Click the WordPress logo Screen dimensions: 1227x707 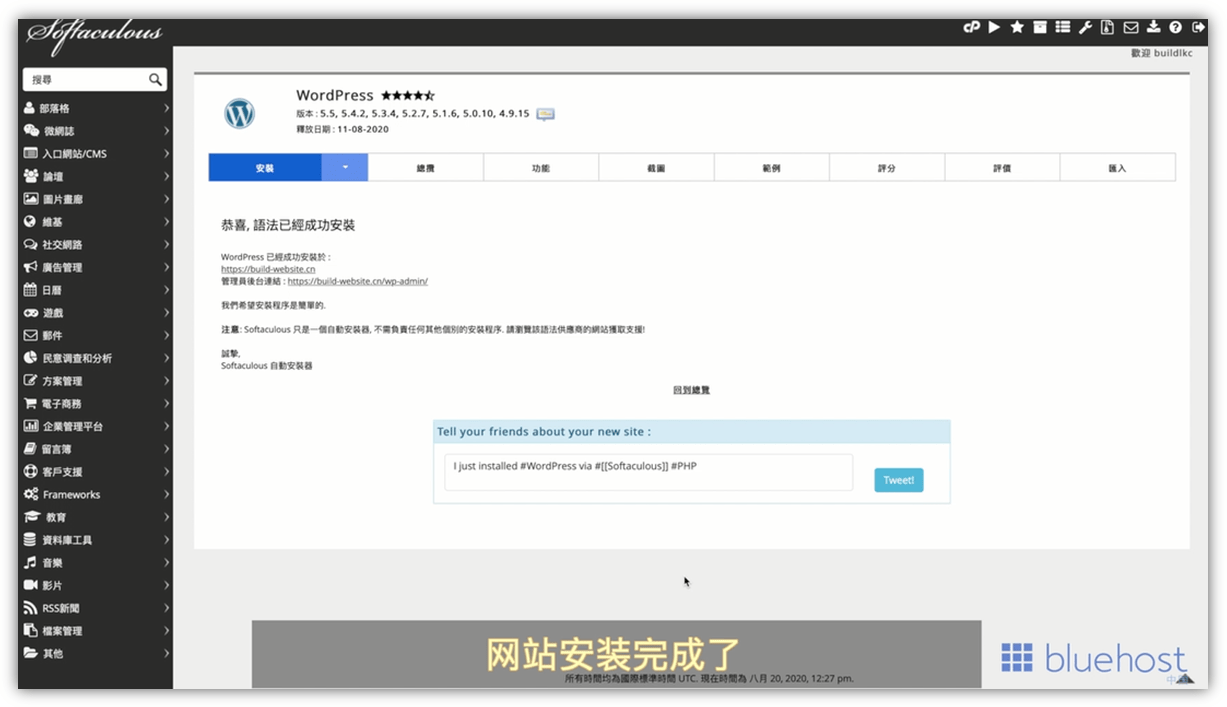tap(240, 113)
